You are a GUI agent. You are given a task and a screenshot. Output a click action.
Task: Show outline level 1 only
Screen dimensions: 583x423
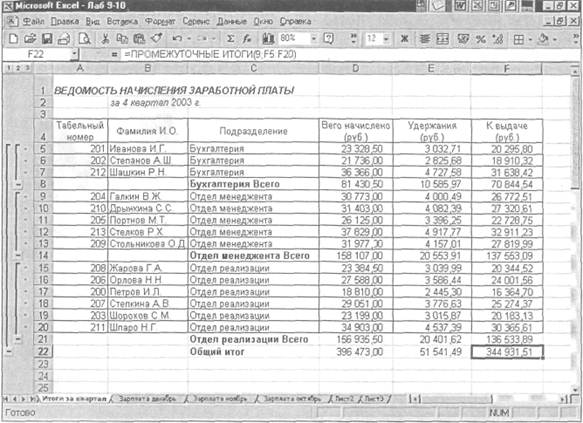coord(9,68)
